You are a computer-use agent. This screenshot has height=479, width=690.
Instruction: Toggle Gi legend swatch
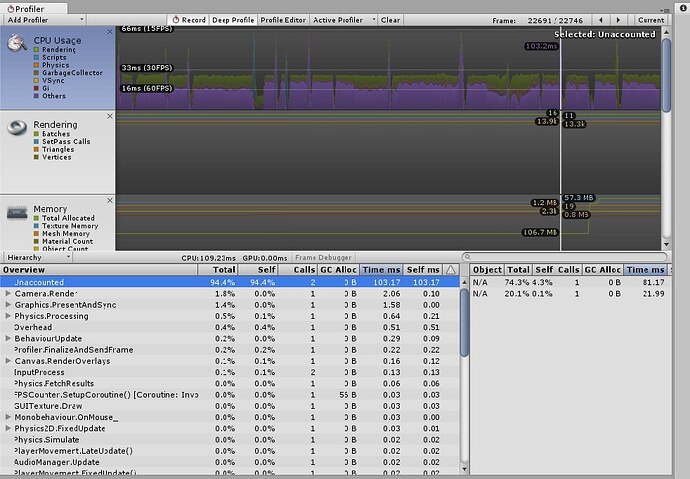37,88
